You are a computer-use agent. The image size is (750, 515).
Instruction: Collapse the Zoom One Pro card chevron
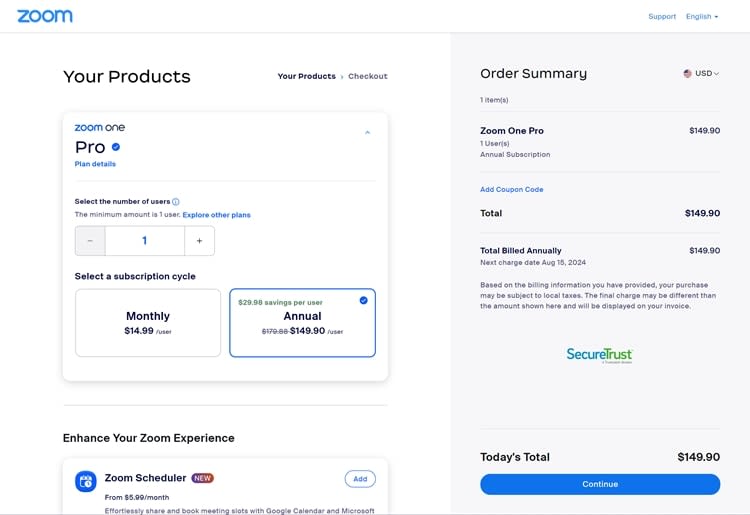[x=367, y=132]
